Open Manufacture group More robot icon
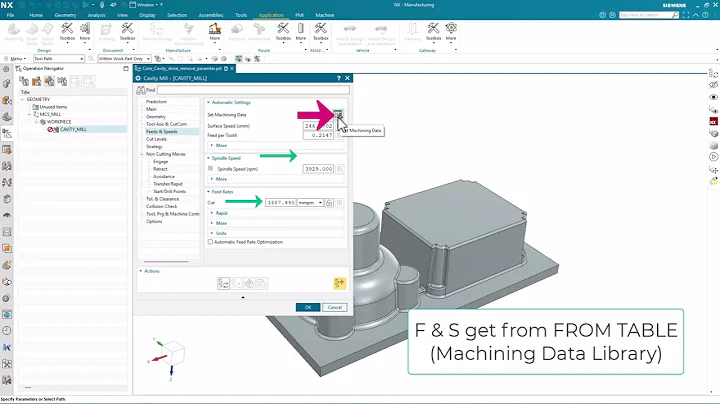 pos(214,32)
